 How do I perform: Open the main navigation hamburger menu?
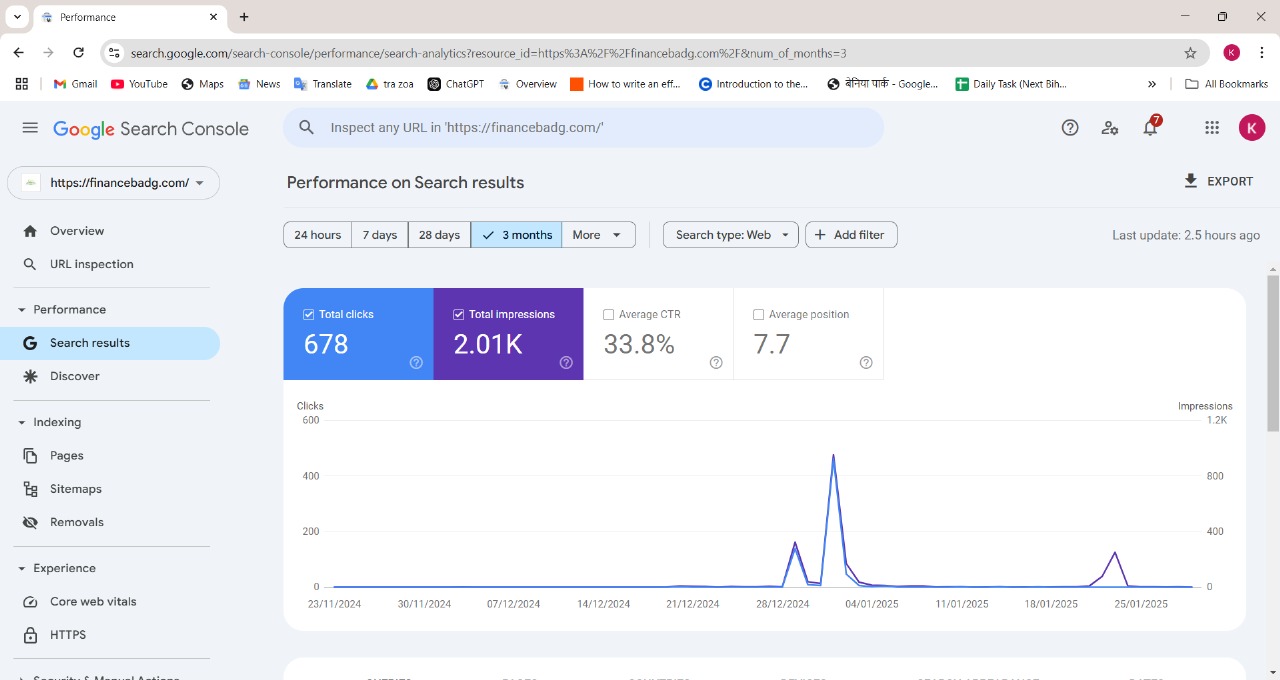click(x=30, y=128)
